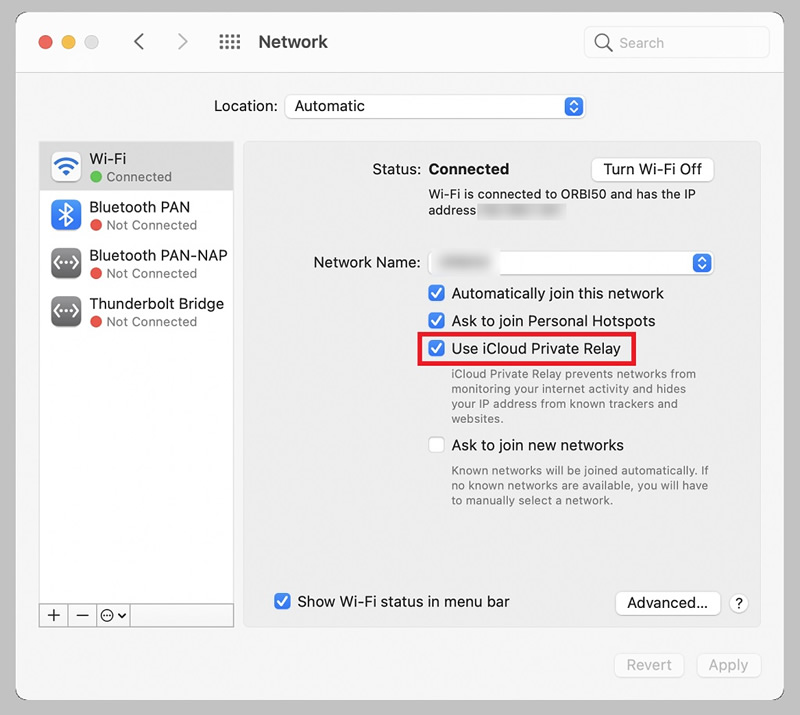
Task: Uncheck Show Wi-Fi status in menu bar
Action: coord(282,601)
